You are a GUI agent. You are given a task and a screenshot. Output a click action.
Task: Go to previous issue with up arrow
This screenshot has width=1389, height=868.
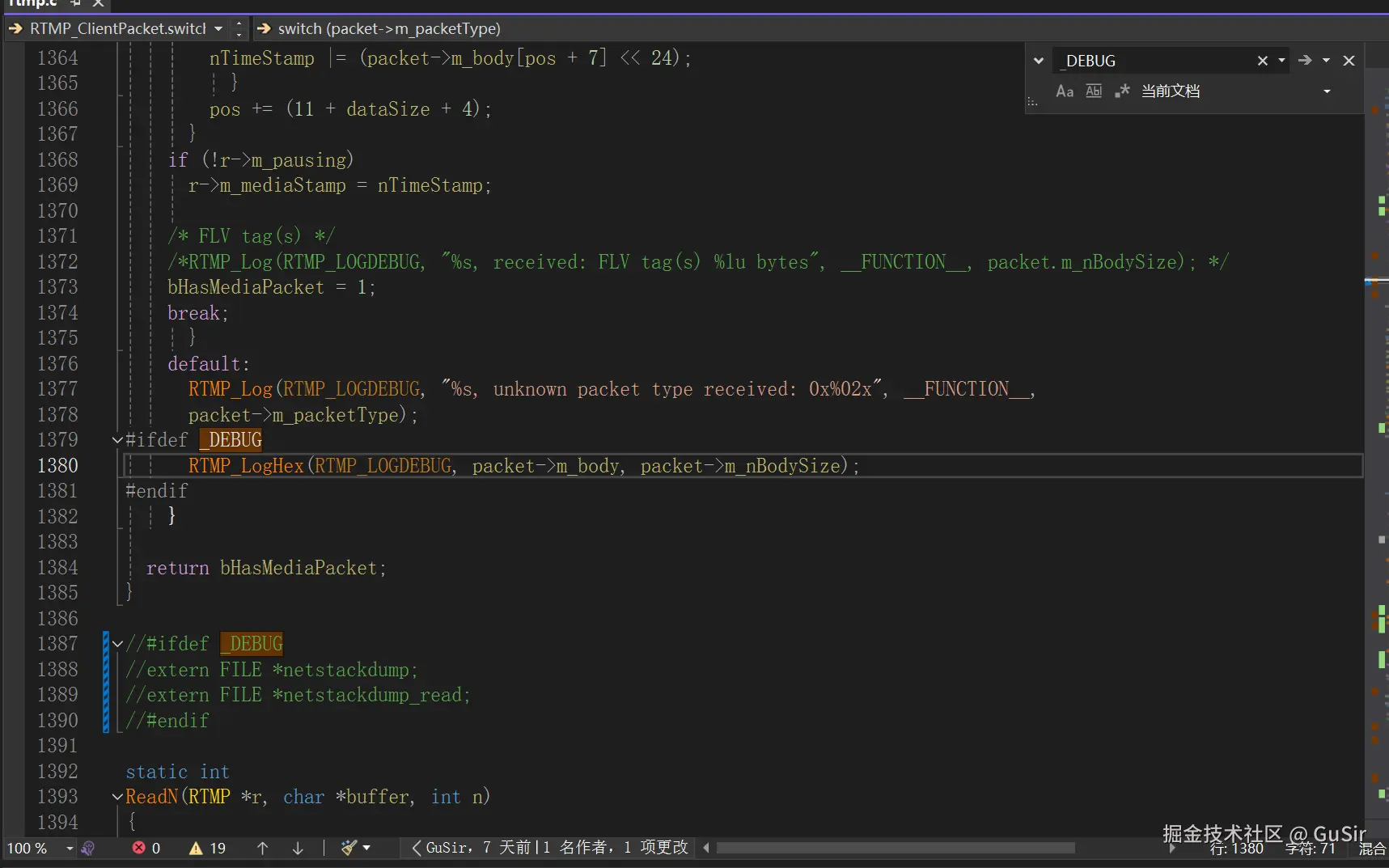point(262,848)
